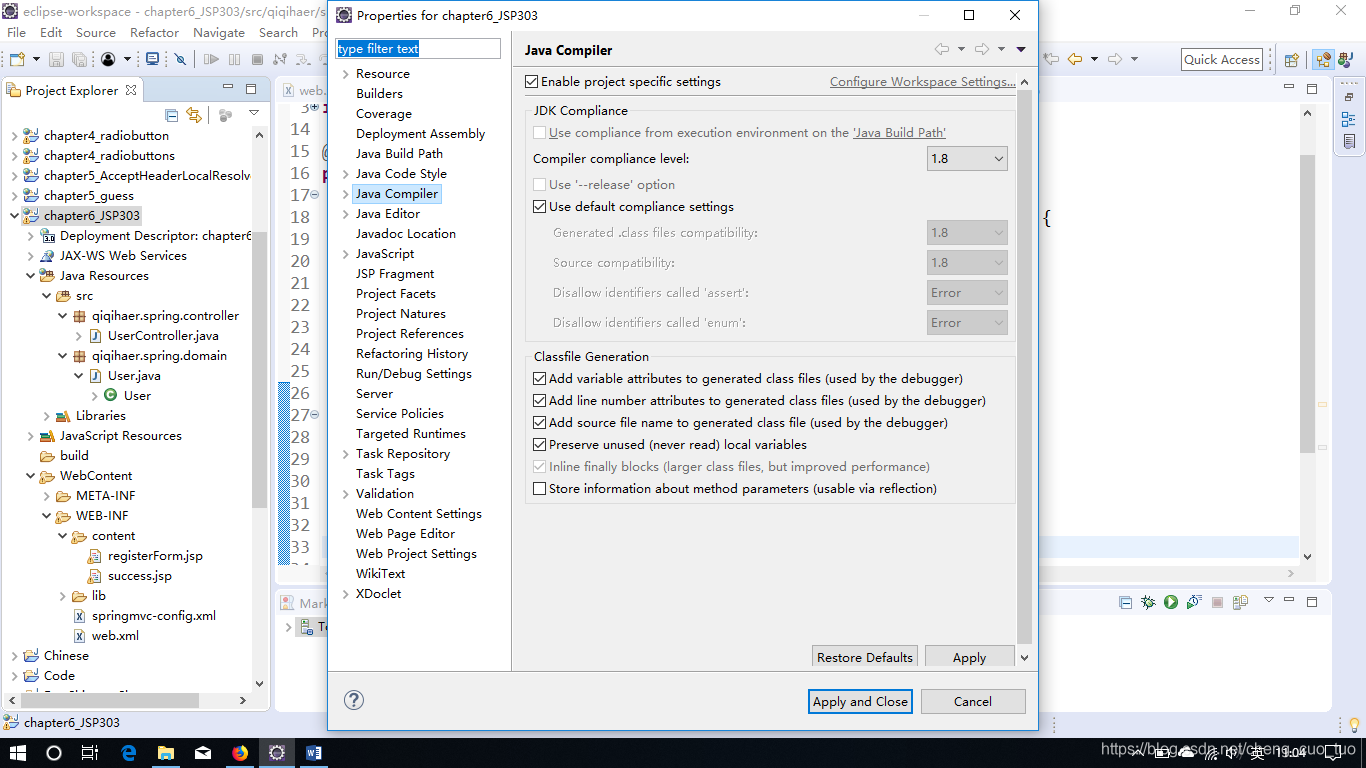Open the Source menu
Screen dimensions: 1366x768
96,33
